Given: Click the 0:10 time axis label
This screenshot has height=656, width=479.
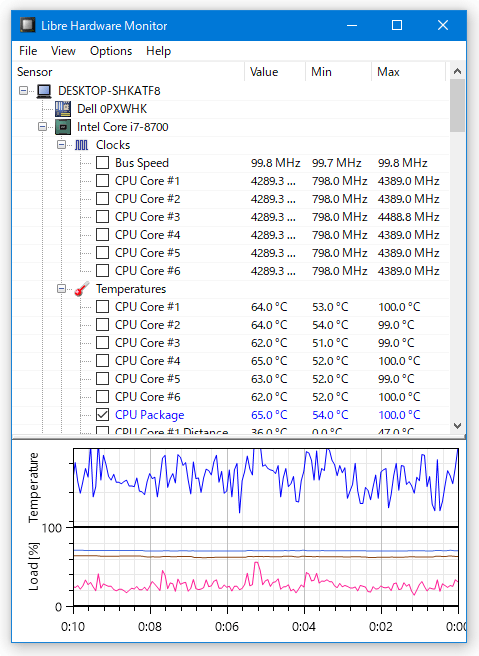Looking at the screenshot, I should 73,627.
